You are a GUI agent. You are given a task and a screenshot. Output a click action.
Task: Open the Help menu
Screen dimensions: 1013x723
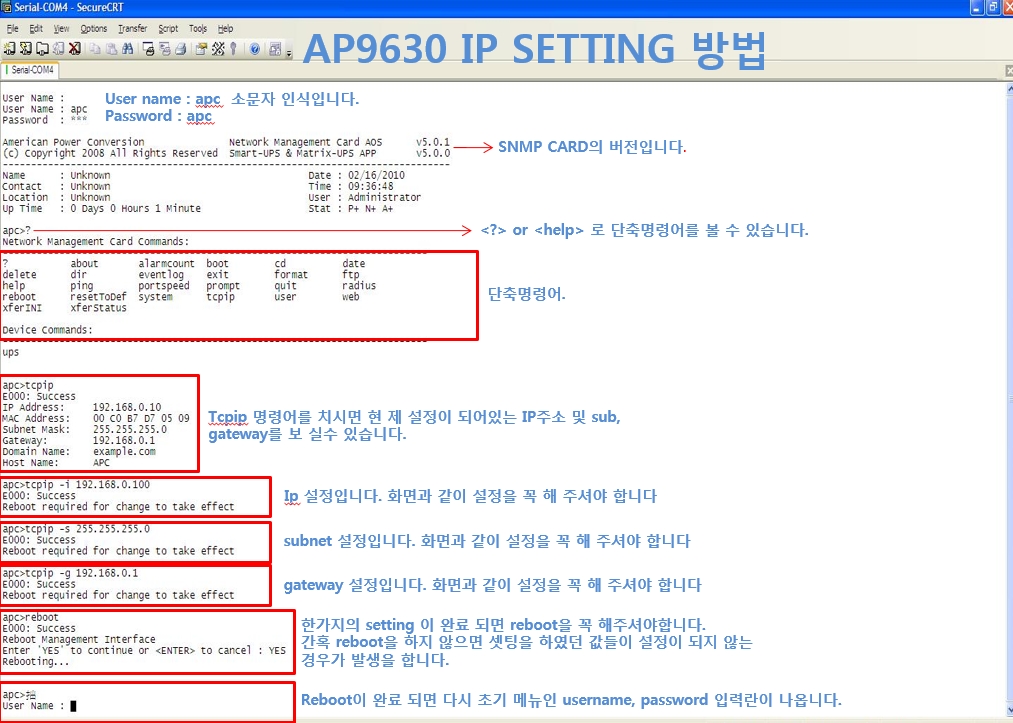[x=225, y=28]
